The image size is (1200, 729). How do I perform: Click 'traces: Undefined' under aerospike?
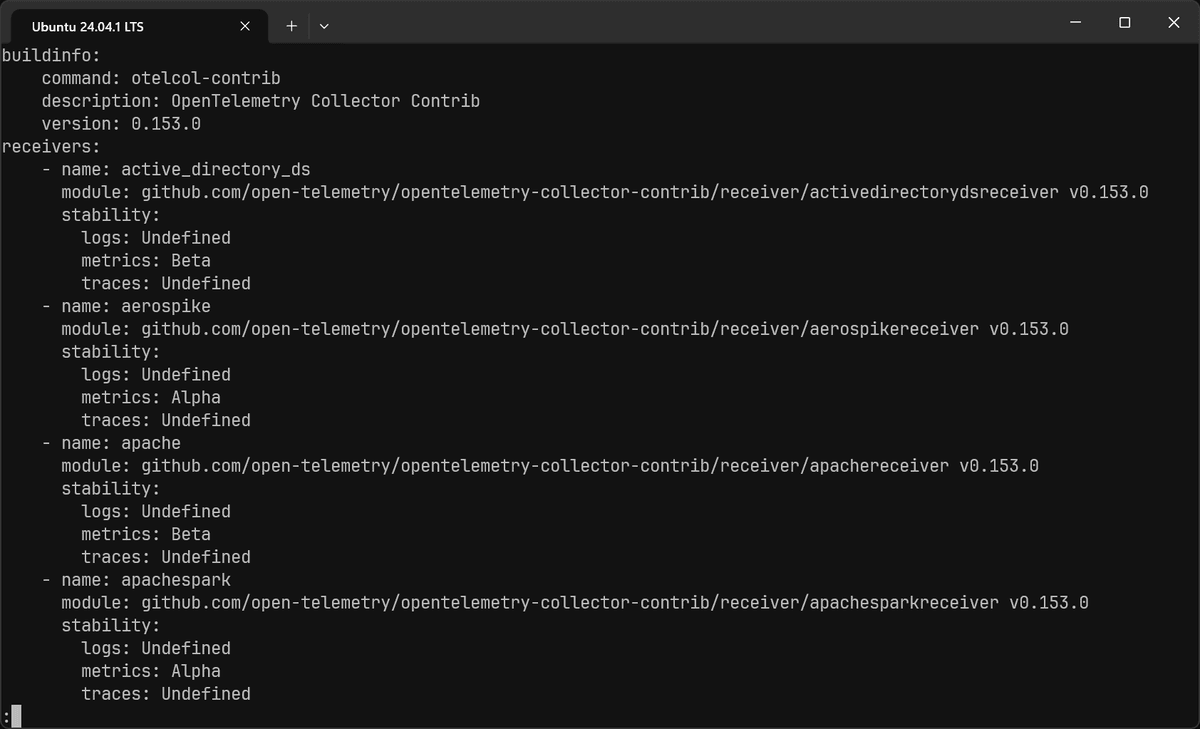click(166, 420)
